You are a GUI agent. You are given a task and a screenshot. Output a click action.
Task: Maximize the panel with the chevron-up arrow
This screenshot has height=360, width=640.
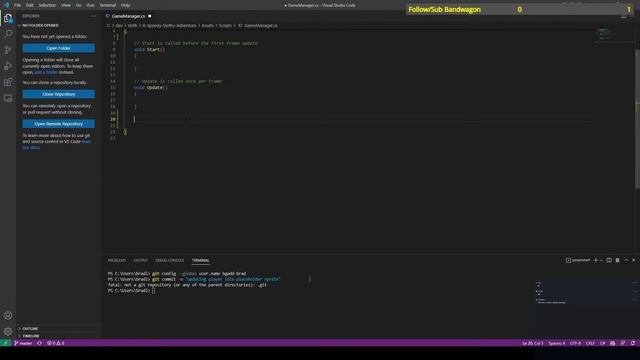[626, 260]
